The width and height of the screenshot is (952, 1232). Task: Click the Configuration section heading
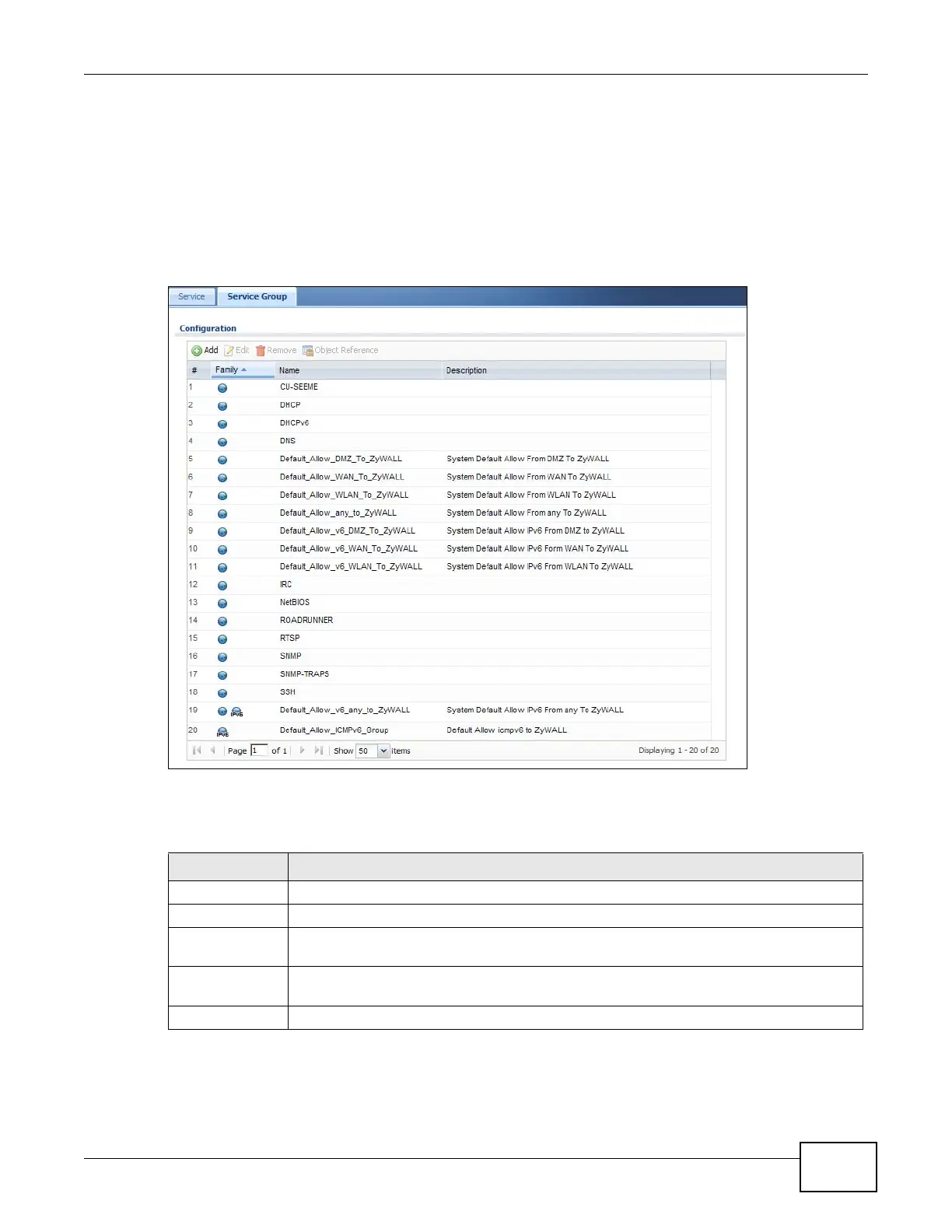[208, 329]
